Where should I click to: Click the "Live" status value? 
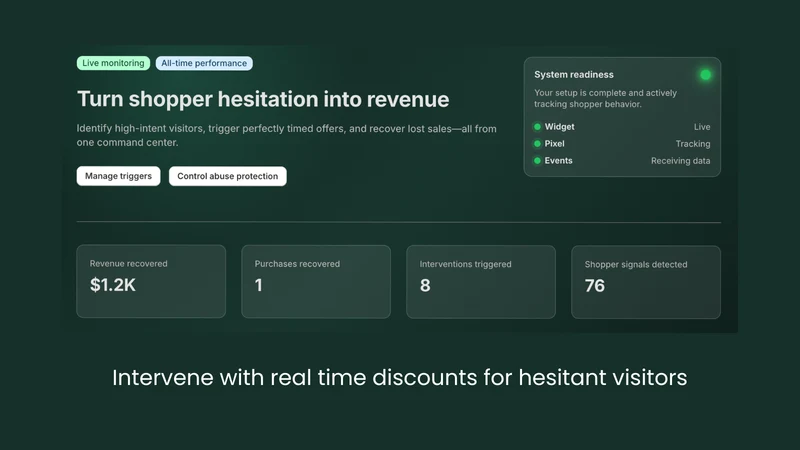point(702,127)
